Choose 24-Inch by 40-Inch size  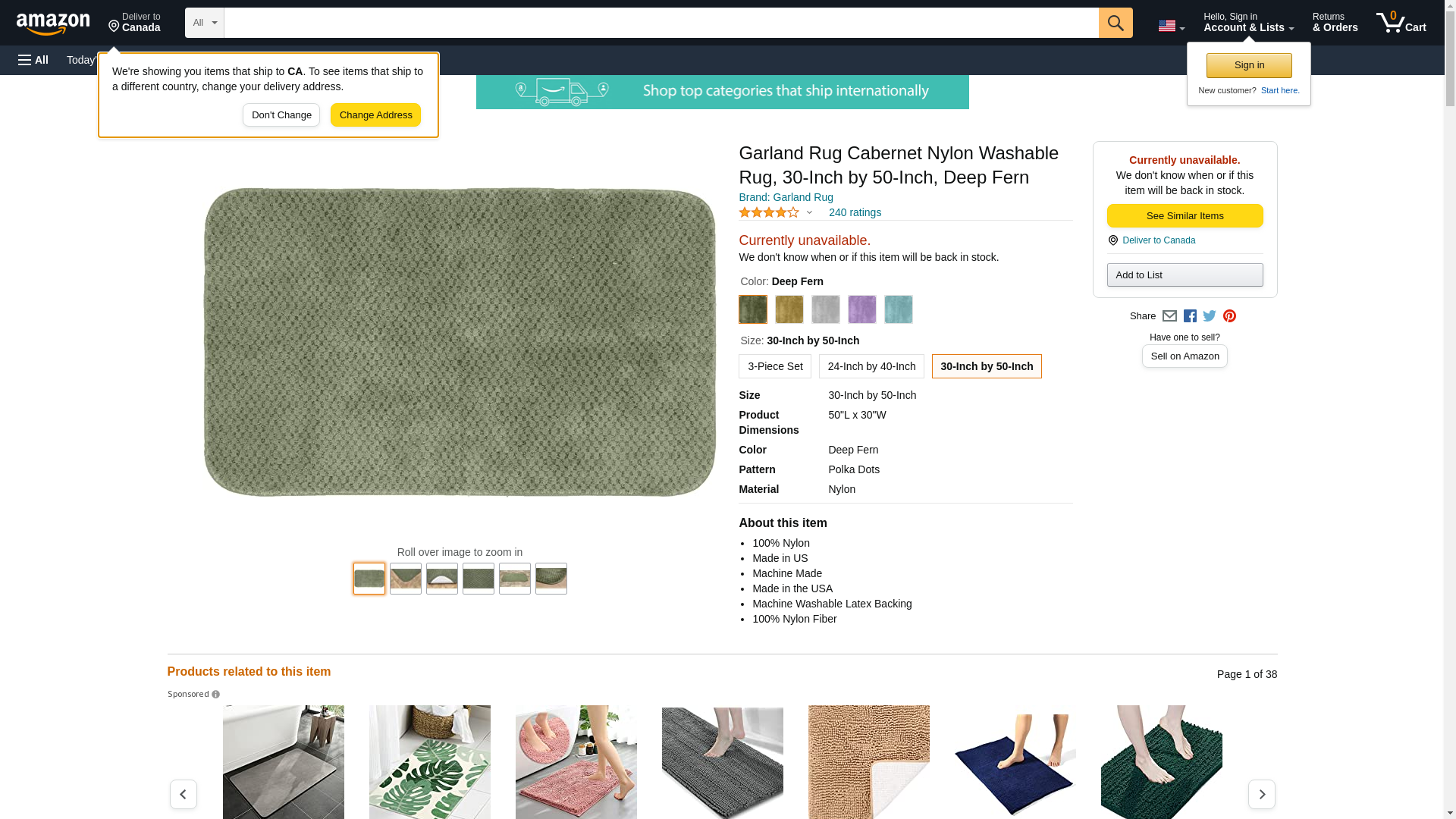click(871, 366)
